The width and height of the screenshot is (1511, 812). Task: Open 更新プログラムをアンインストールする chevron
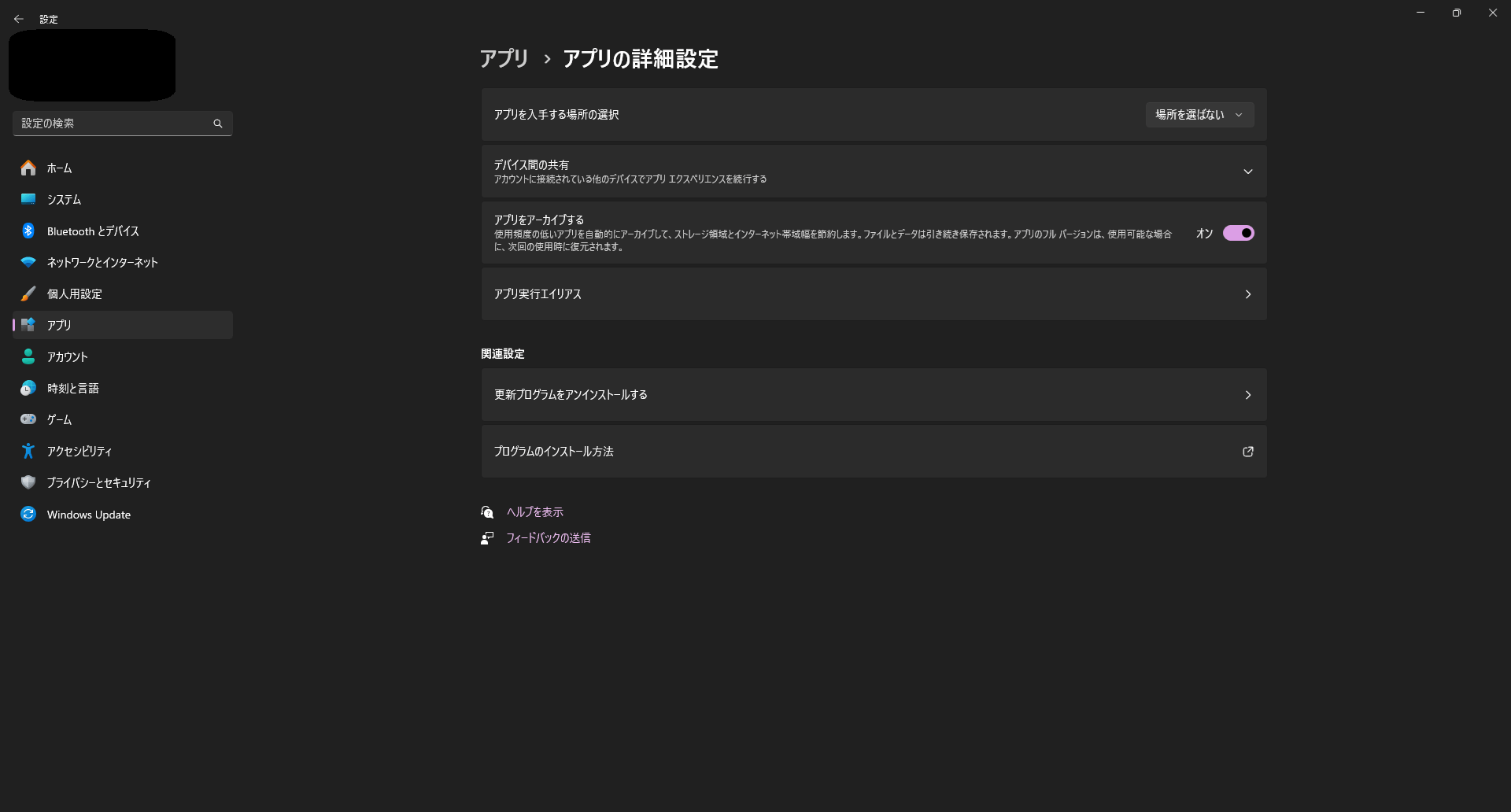tap(1248, 395)
